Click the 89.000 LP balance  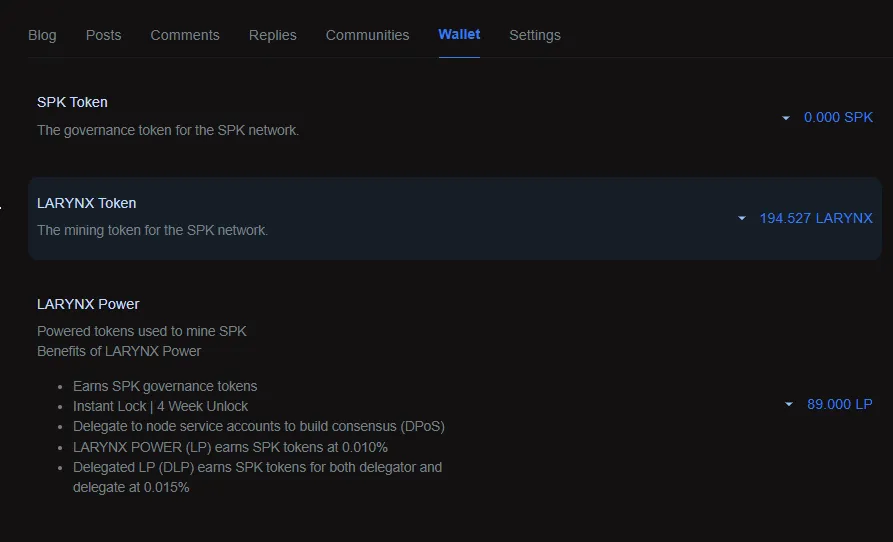(839, 404)
